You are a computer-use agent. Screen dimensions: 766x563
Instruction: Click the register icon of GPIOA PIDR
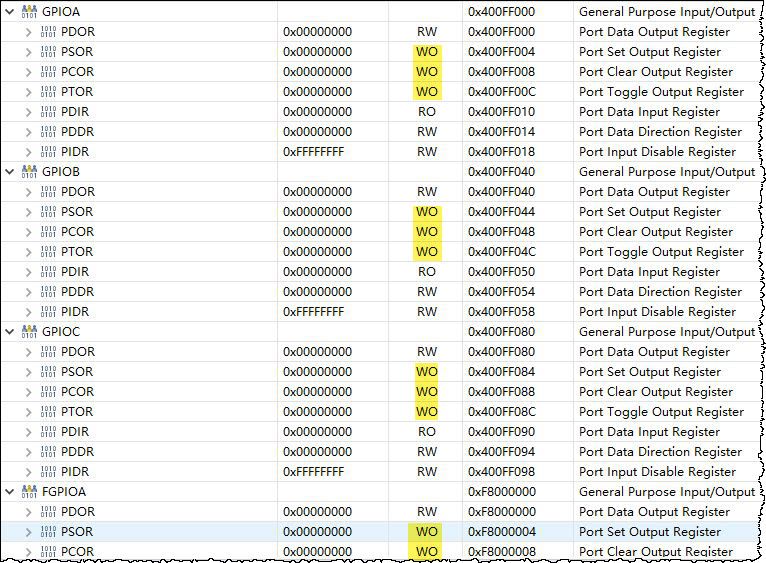48,152
